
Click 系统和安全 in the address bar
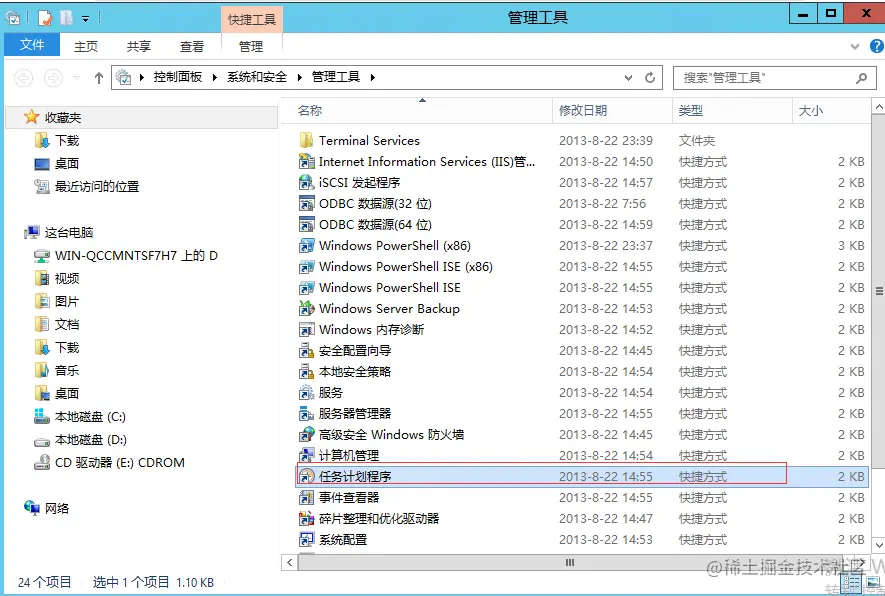257,77
